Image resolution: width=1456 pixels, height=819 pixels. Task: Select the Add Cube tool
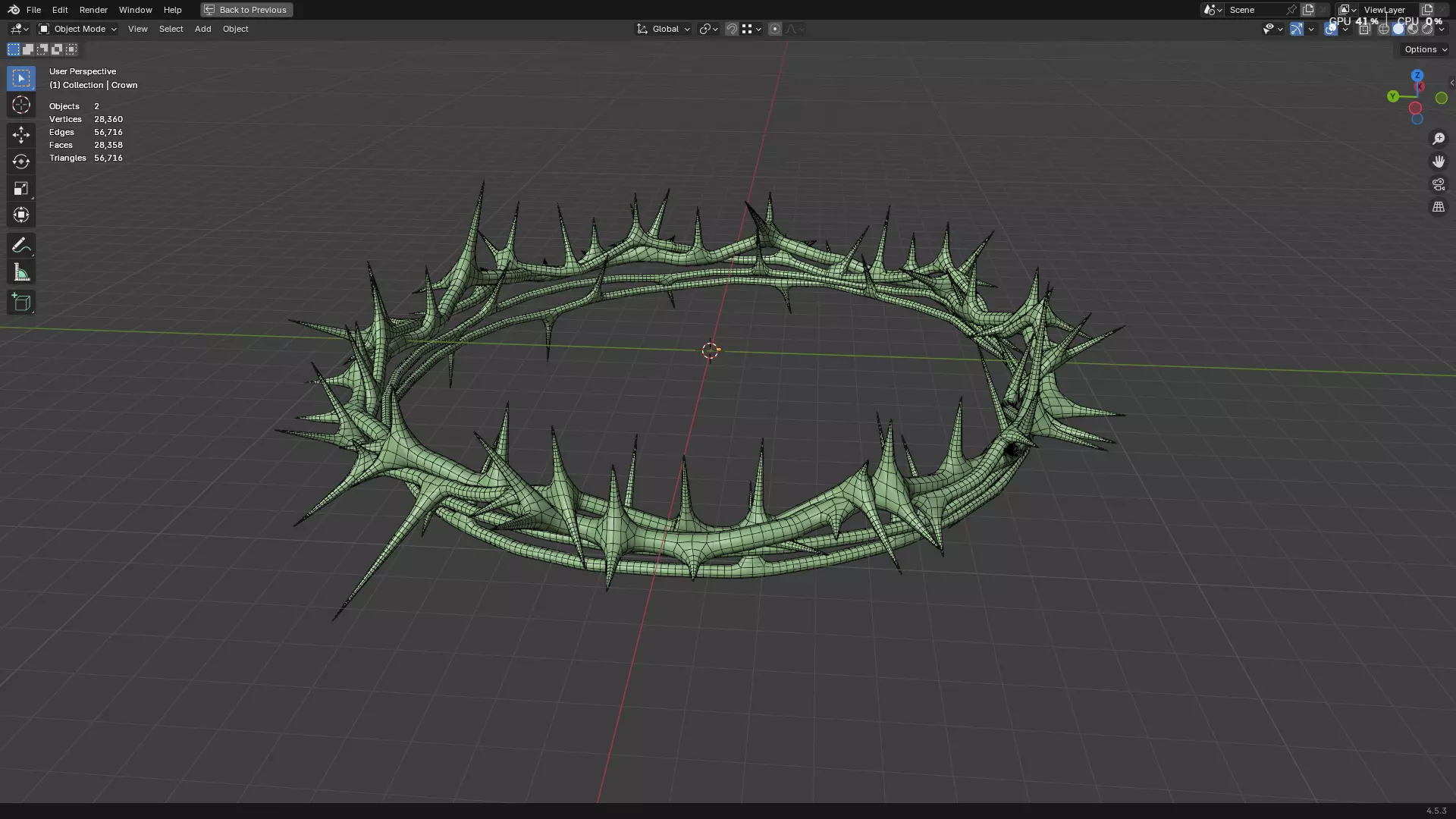[21, 303]
